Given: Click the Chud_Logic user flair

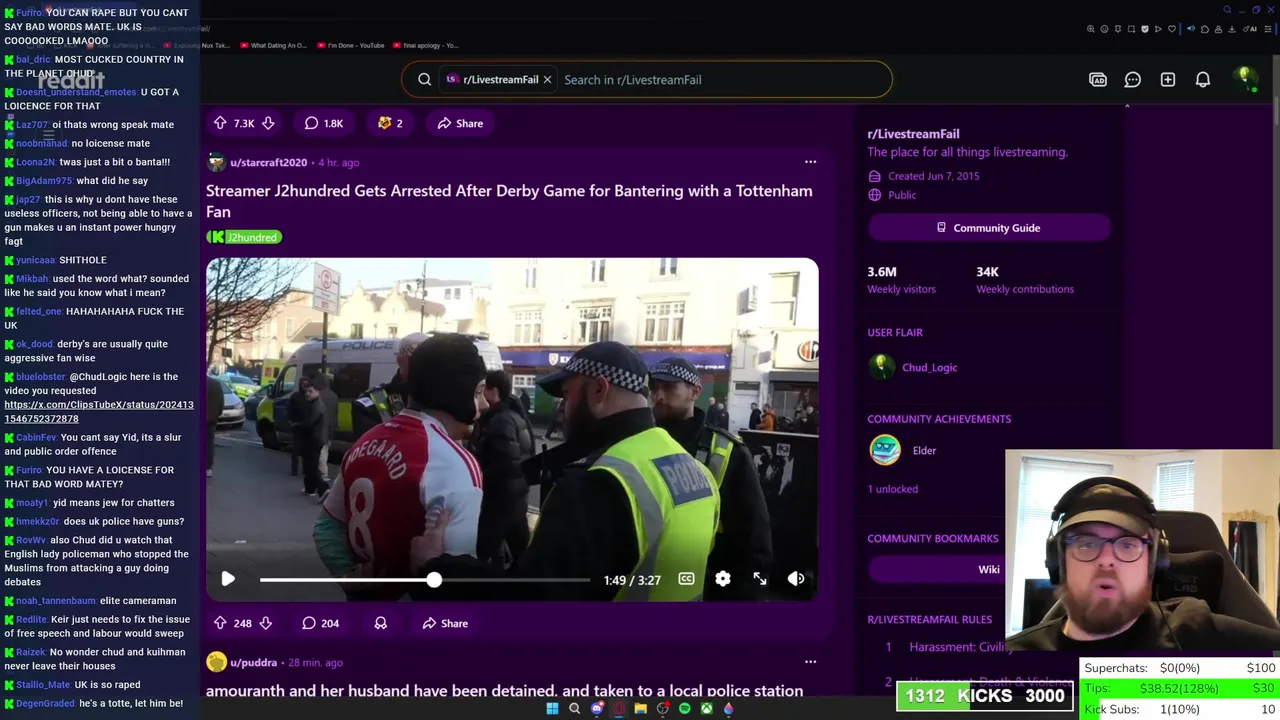Looking at the screenshot, I should point(929,367).
